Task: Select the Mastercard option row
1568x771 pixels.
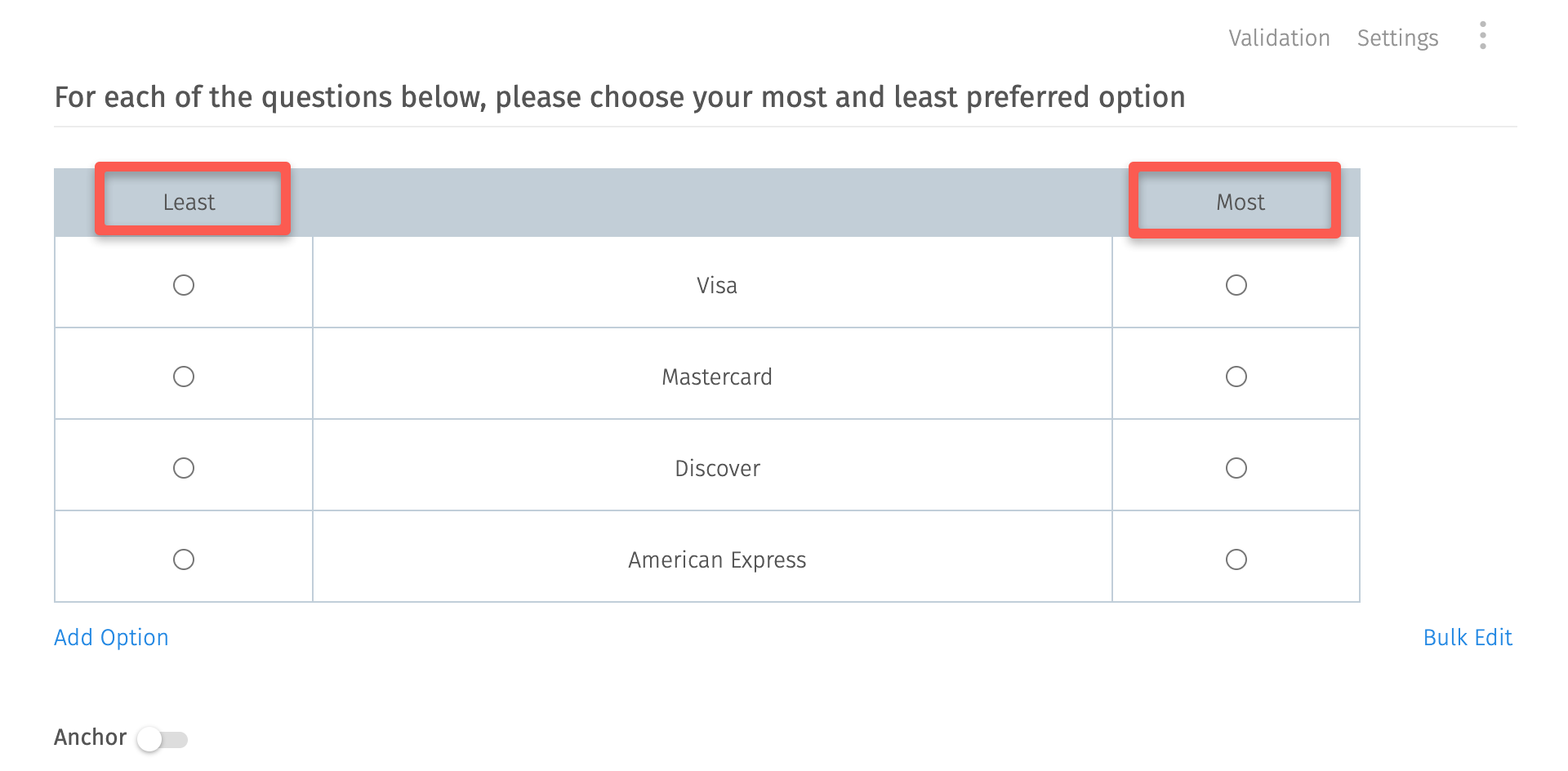Action: point(715,377)
